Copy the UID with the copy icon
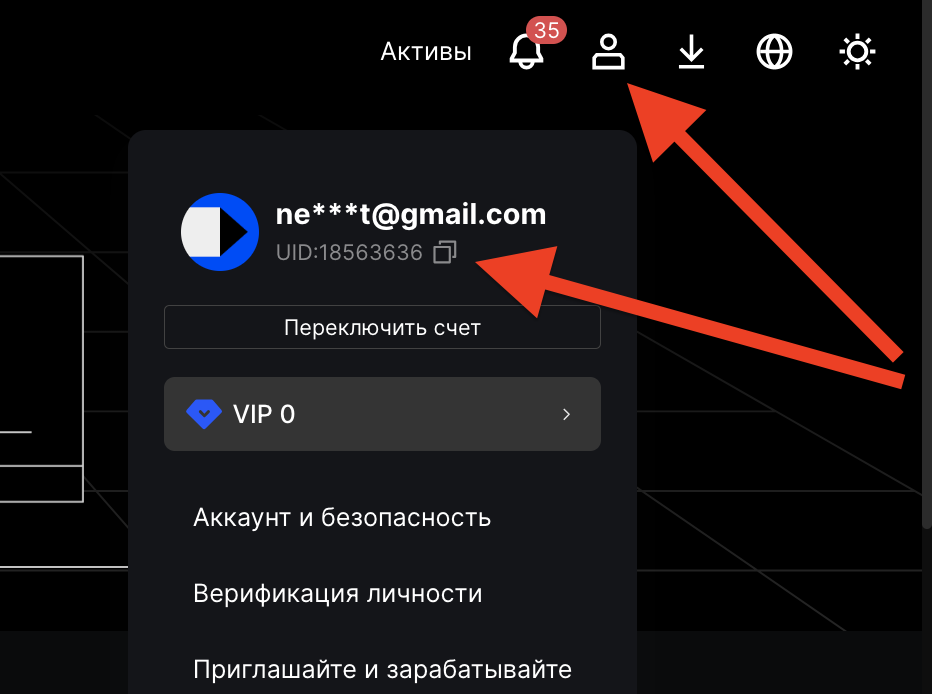Image resolution: width=932 pixels, height=694 pixels. [445, 252]
